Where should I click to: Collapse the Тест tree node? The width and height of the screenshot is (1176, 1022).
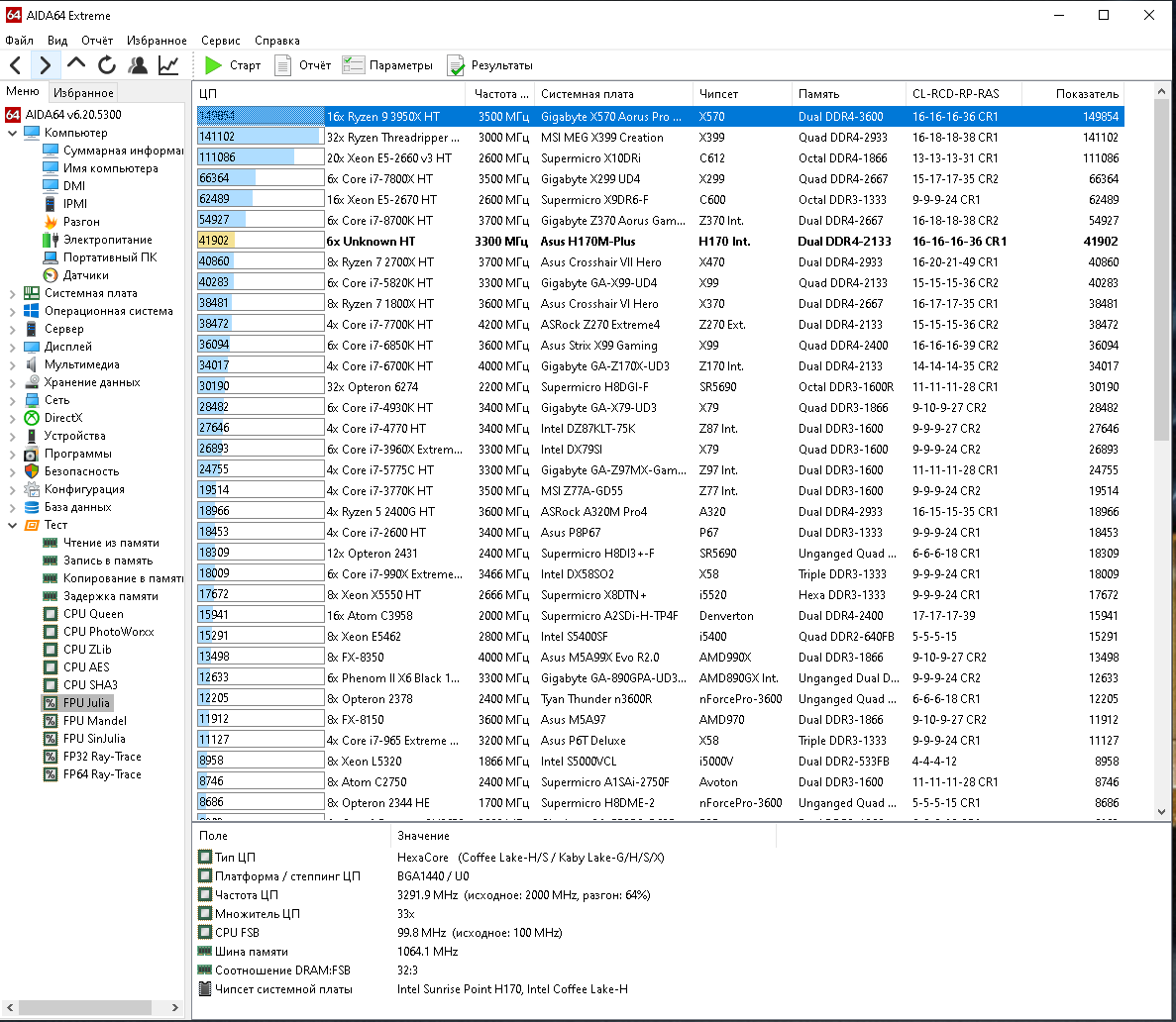(12, 525)
